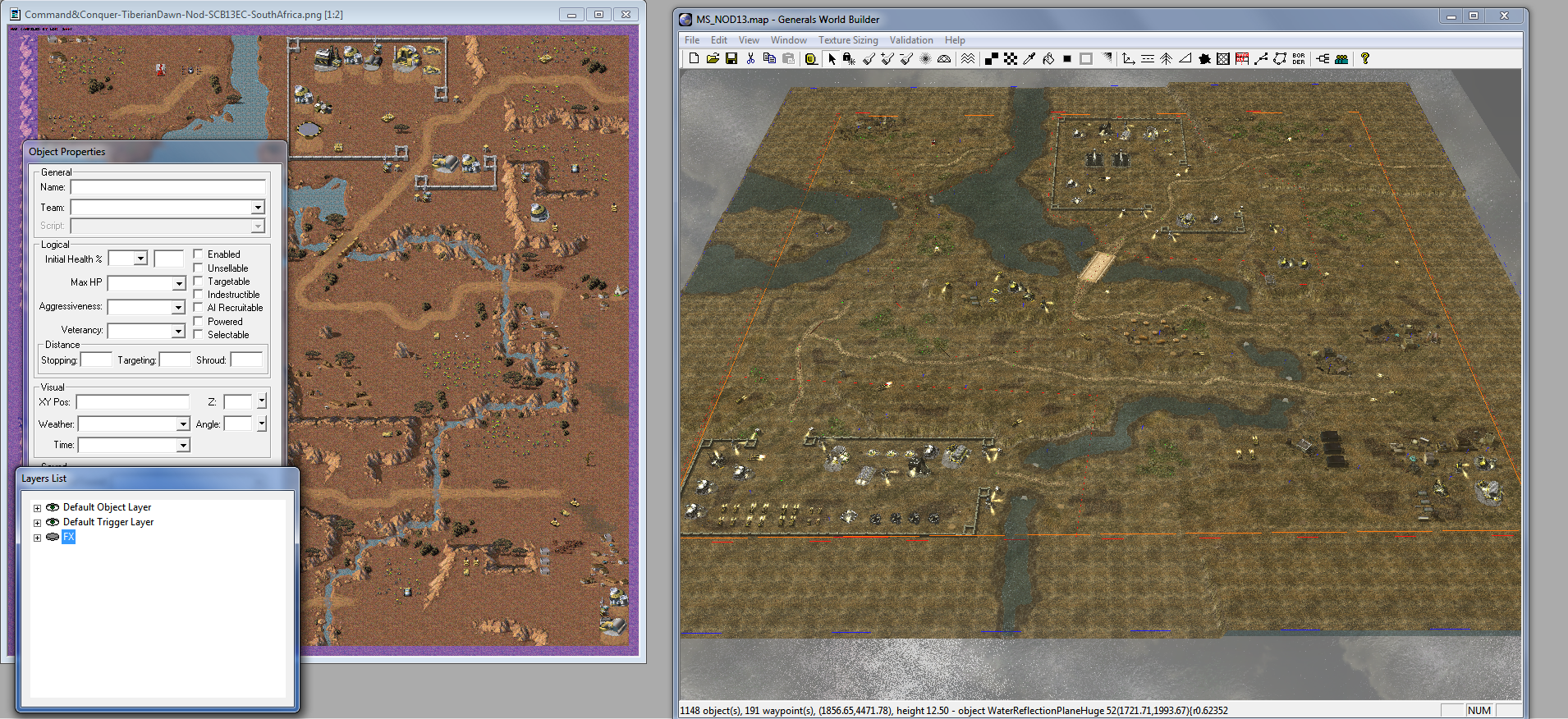Choose the road lines tool
This screenshot has height=719, width=1568.
click(x=1148, y=58)
